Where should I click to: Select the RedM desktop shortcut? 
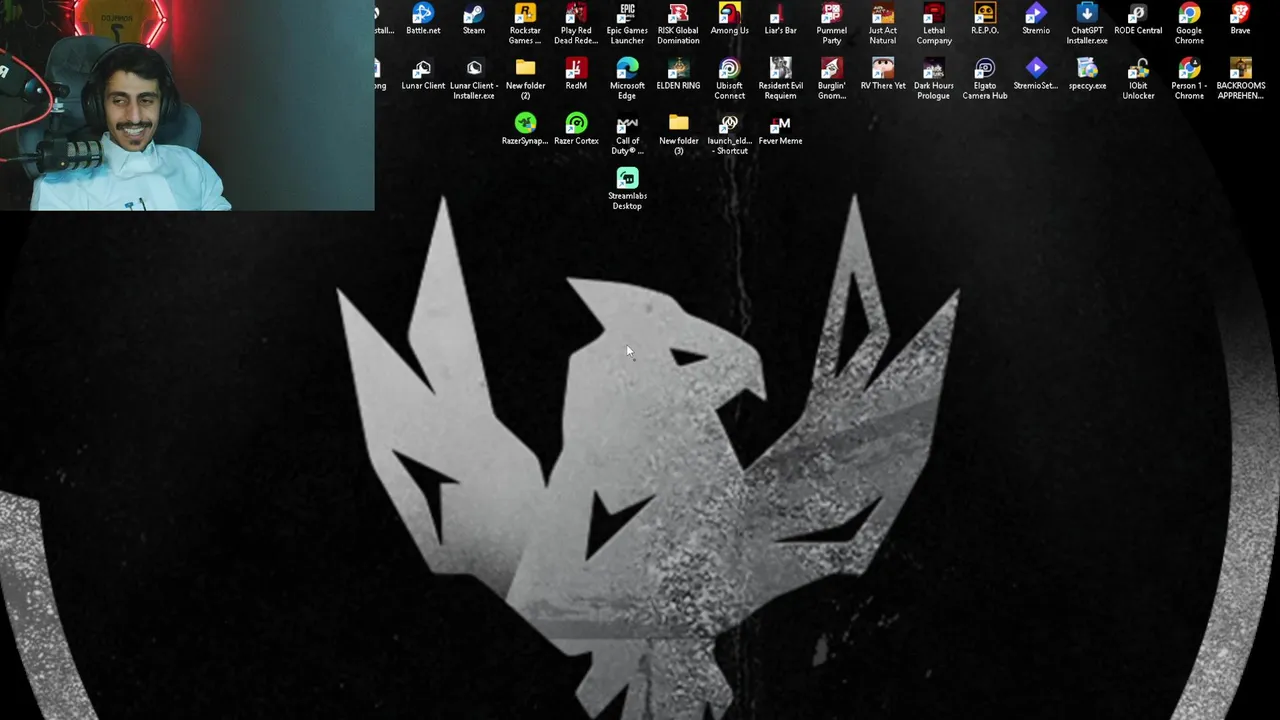pyautogui.click(x=576, y=74)
